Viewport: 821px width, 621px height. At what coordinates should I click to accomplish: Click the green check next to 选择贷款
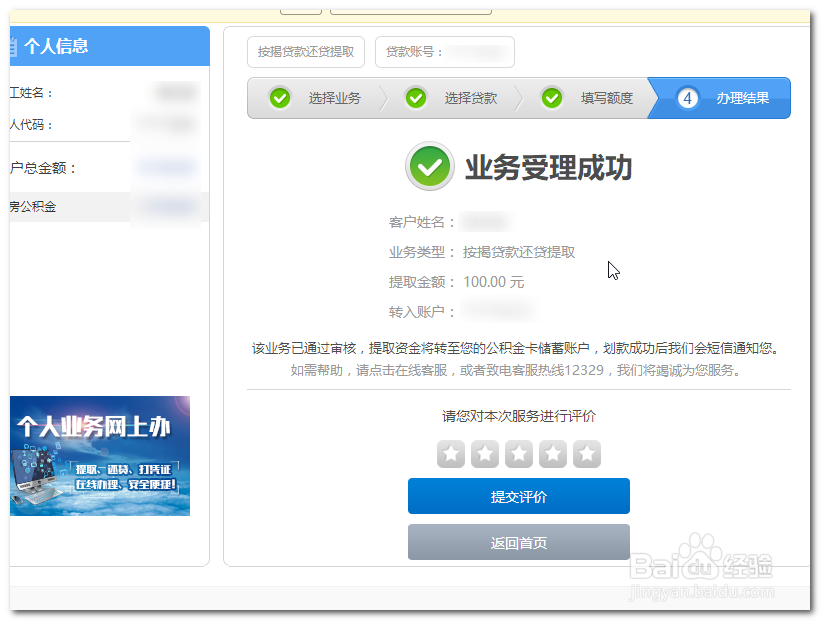point(416,98)
